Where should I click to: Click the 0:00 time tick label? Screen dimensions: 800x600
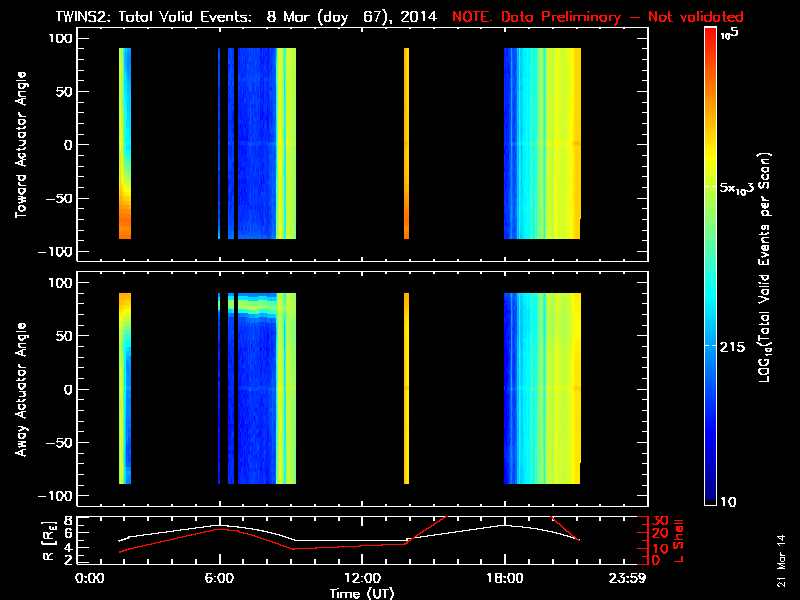[89, 578]
